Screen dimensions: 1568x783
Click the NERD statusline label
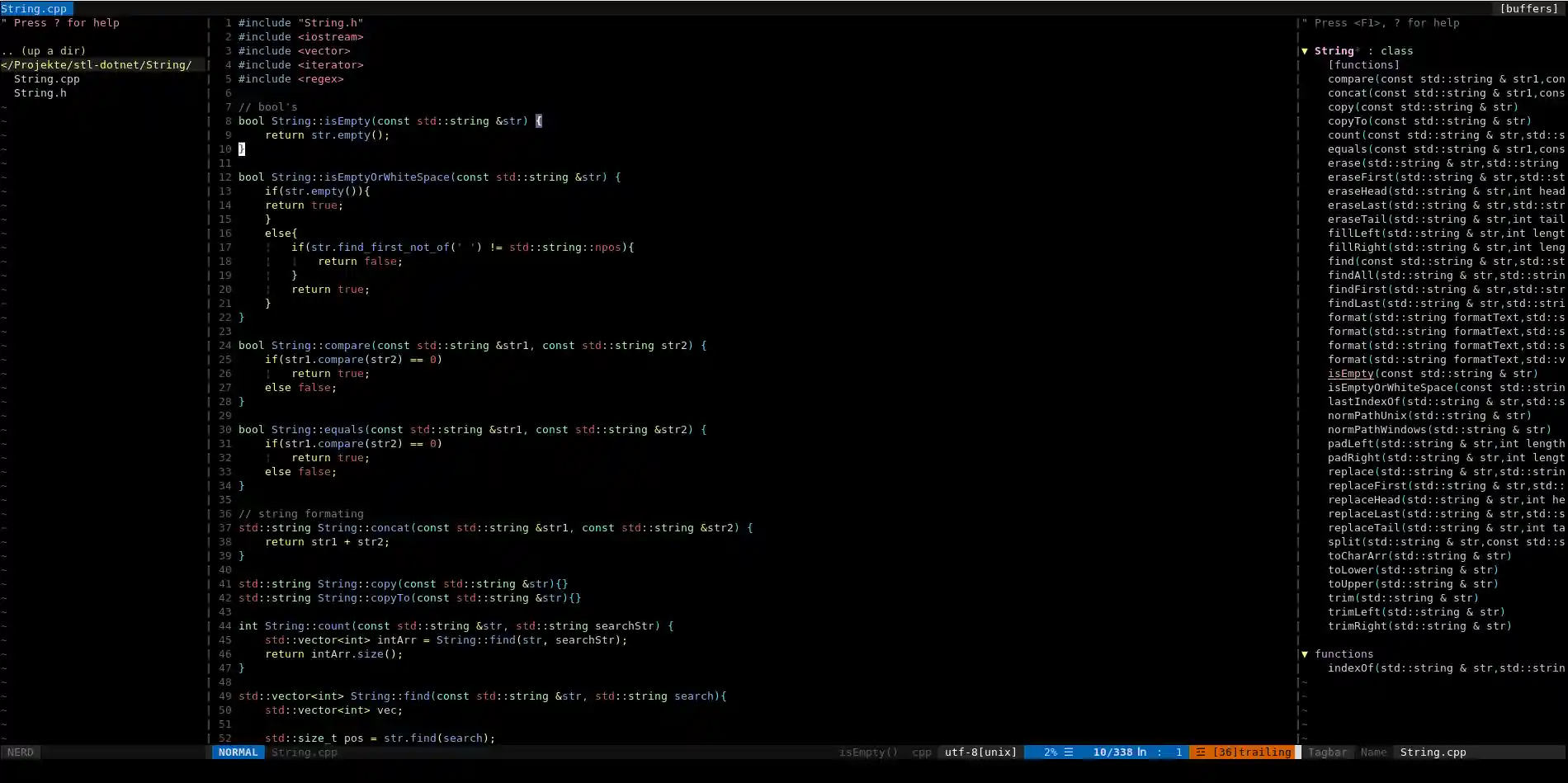(x=20, y=752)
